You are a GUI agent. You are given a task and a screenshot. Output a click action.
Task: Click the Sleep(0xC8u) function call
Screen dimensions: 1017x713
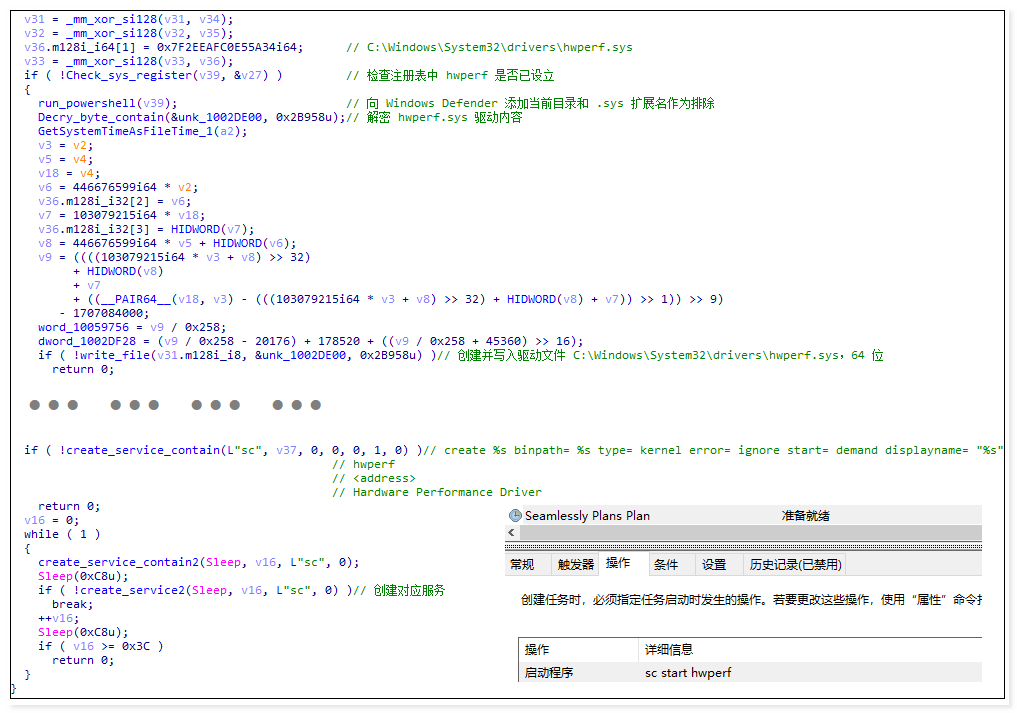click(x=78, y=575)
